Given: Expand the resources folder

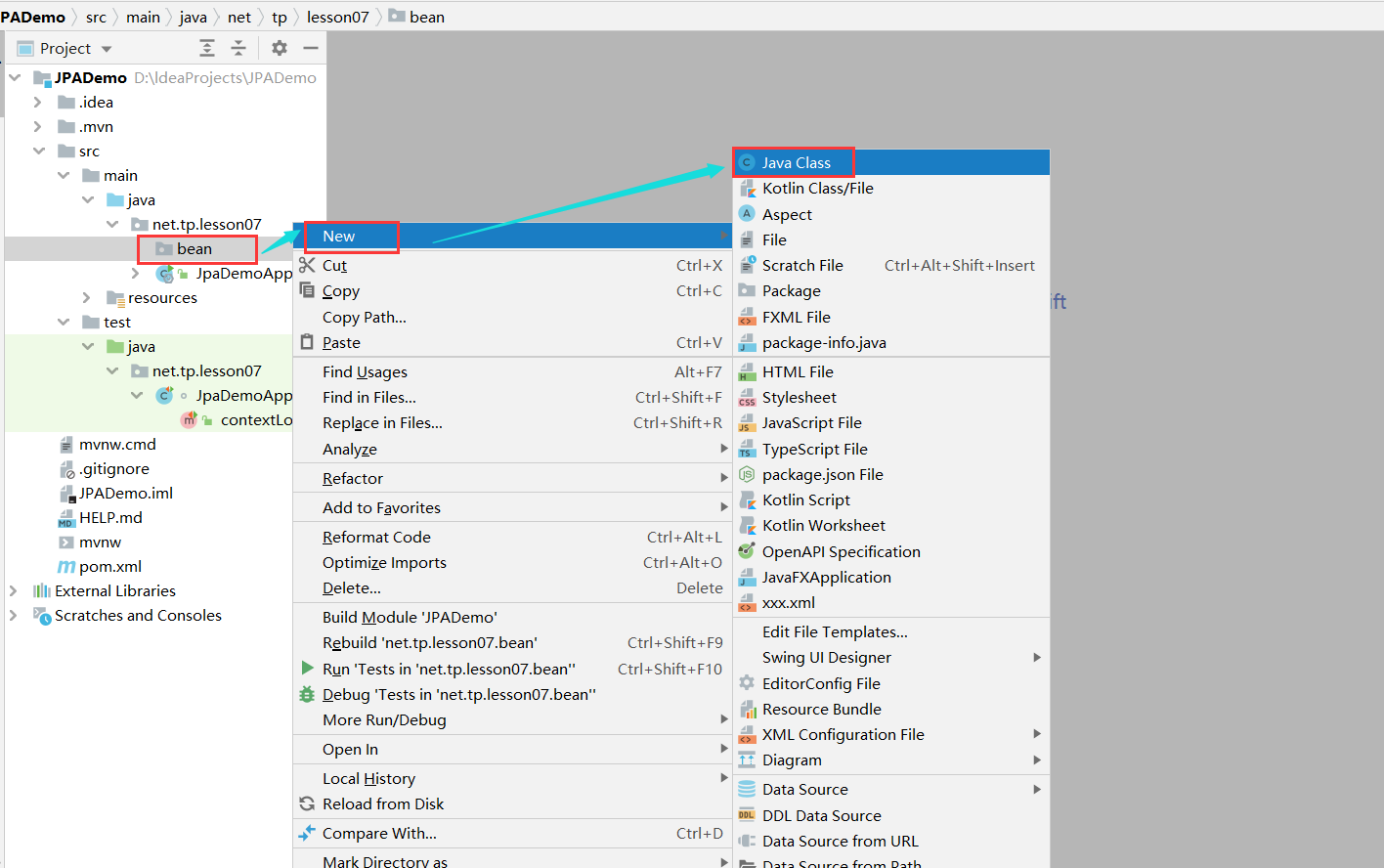Looking at the screenshot, I should pyautogui.click(x=86, y=297).
